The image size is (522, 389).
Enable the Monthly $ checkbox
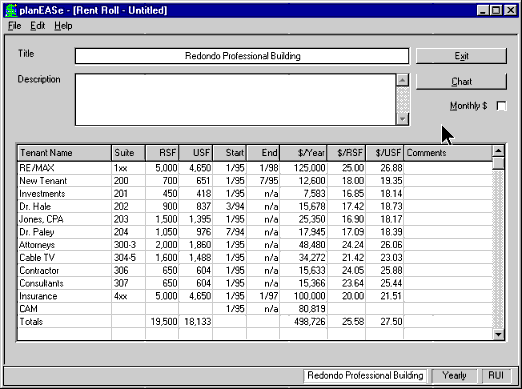click(x=501, y=106)
